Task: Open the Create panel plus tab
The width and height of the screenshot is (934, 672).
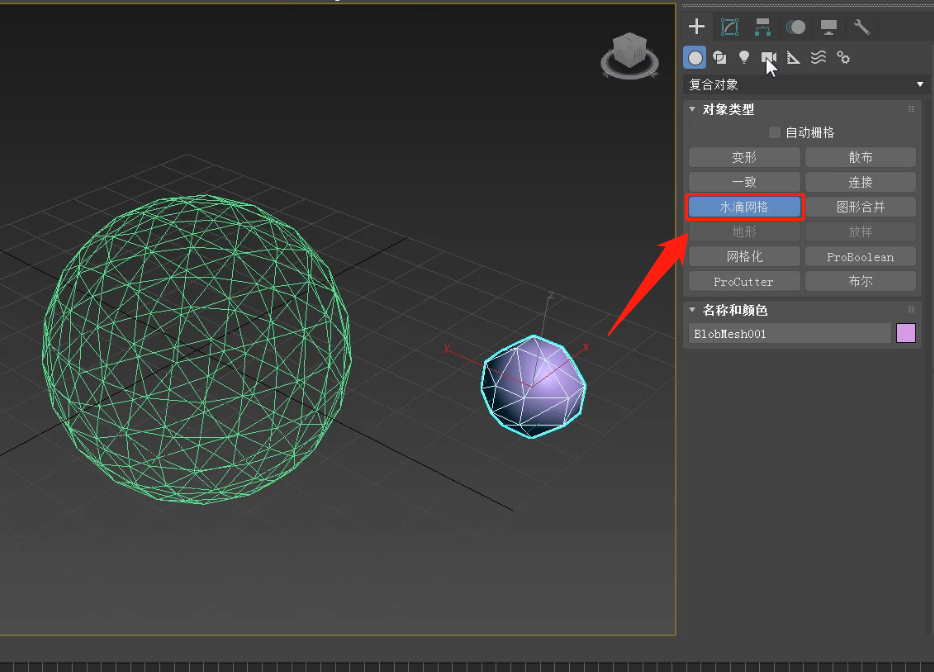Action: [x=696, y=27]
